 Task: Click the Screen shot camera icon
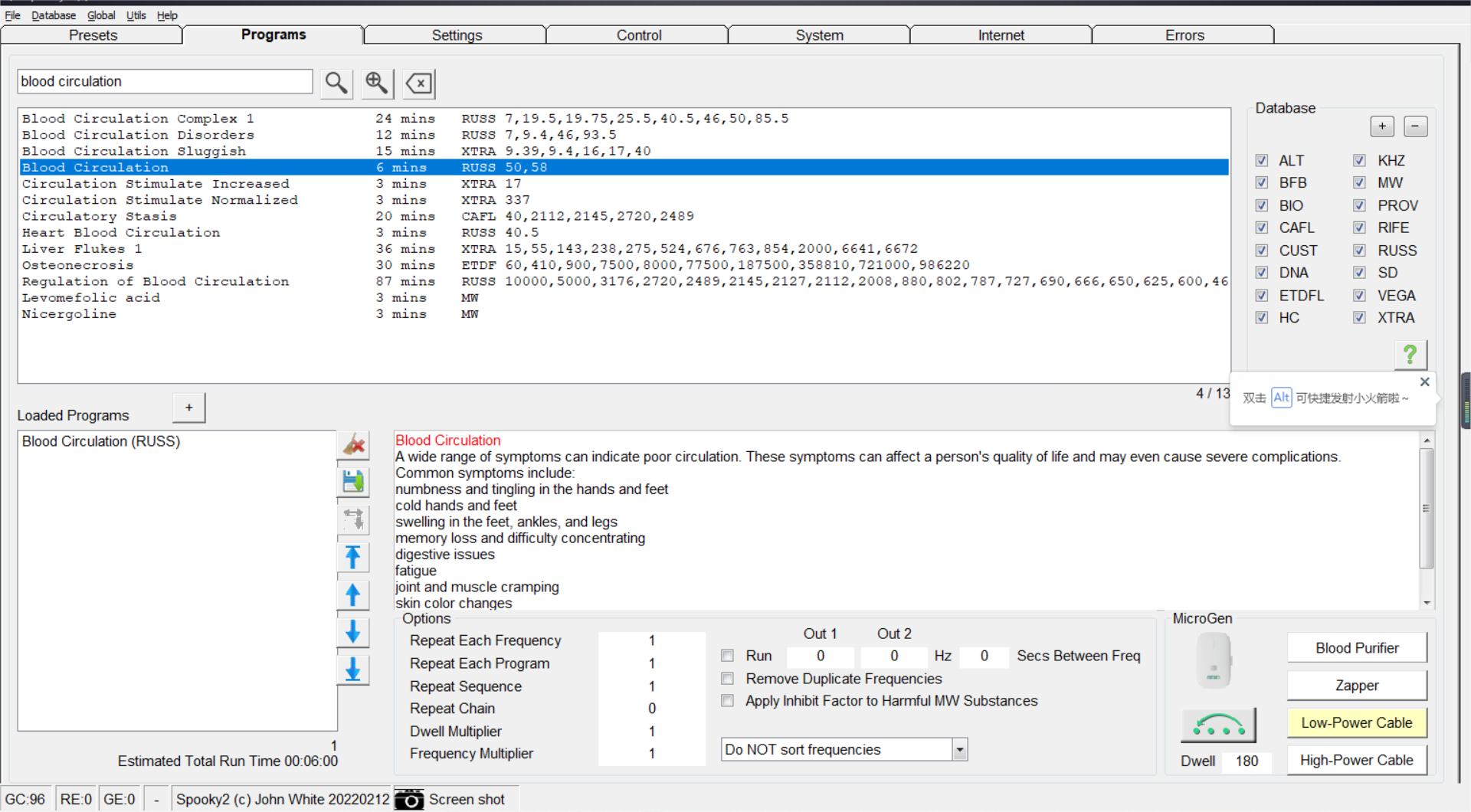pyautogui.click(x=409, y=799)
